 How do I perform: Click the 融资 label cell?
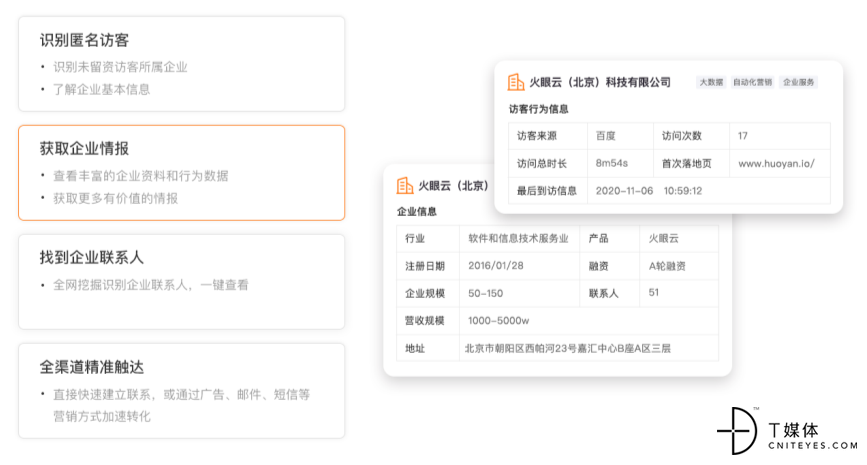(x=609, y=266)
